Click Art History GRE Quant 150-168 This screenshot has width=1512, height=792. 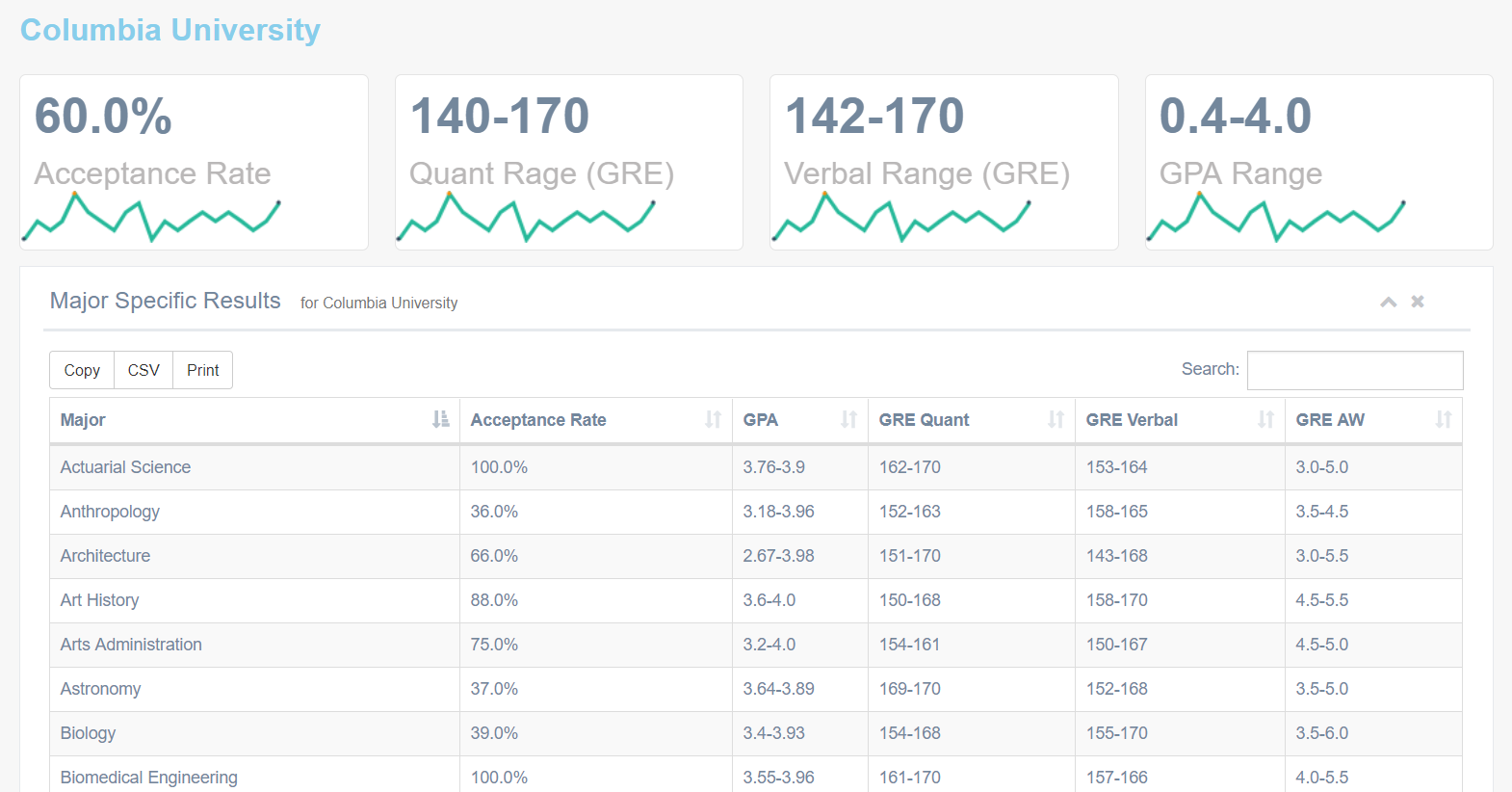point(909,600)
